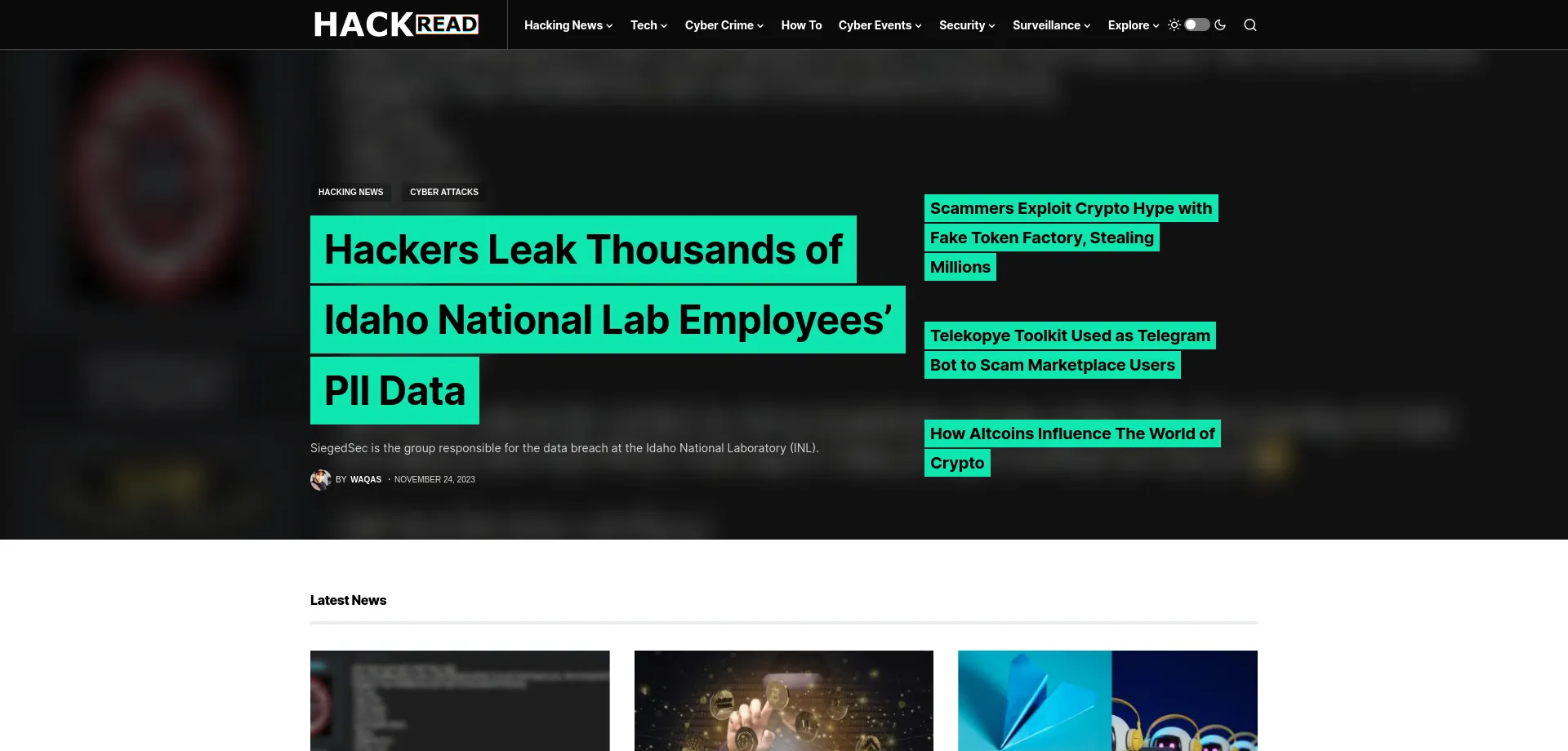Expand the Surveillance menu chevron
Screen dimensions: 1568x751
pyautogui.click(x=1087, y=26)
